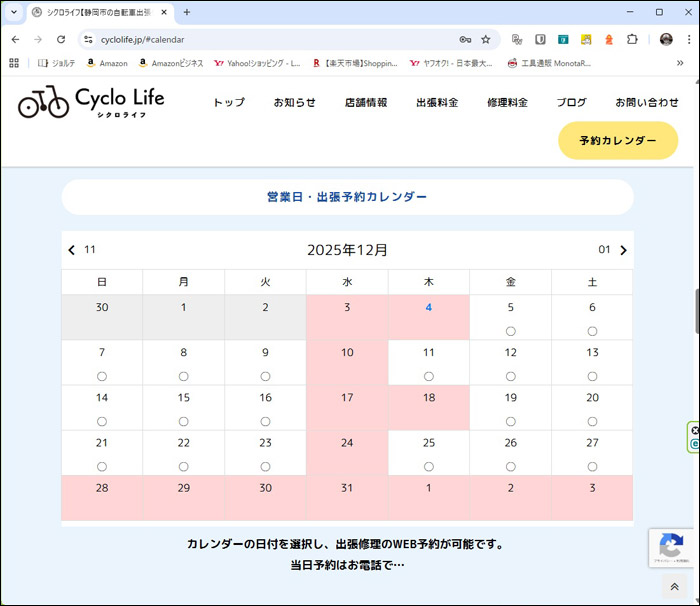This screenshot has width=700, height=606.
Task: Show more bookmarks via the overflow chevron
Action: click(680, 63)
